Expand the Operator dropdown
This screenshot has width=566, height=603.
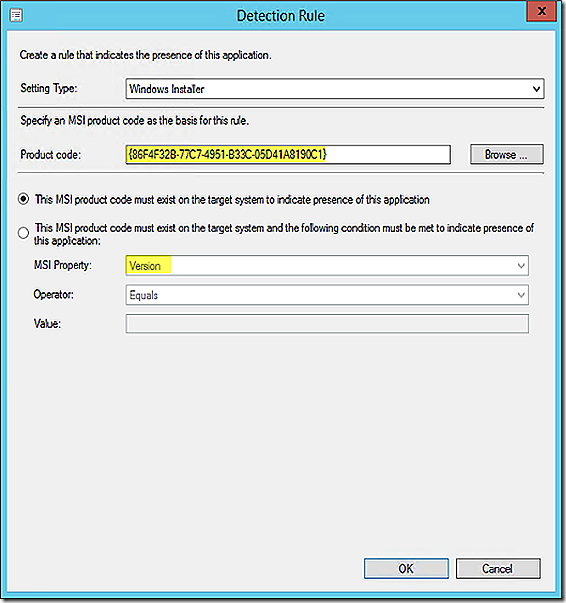[327, 295]
